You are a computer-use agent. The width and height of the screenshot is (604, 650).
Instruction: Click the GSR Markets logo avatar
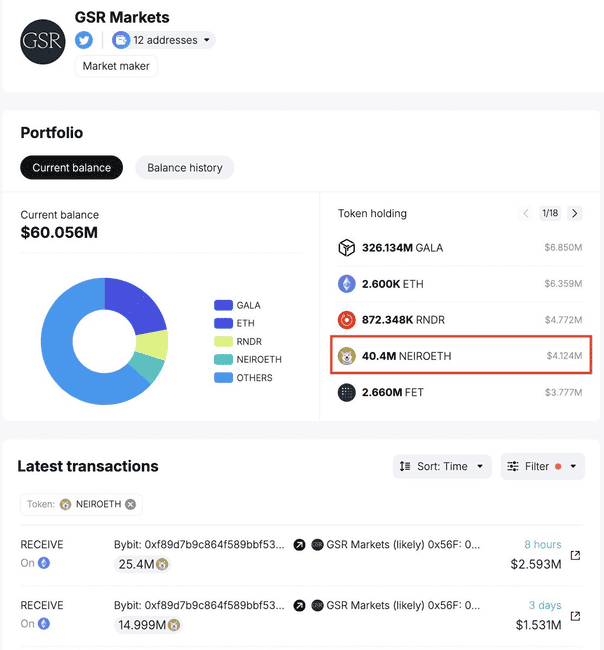(x=43, y=41)
